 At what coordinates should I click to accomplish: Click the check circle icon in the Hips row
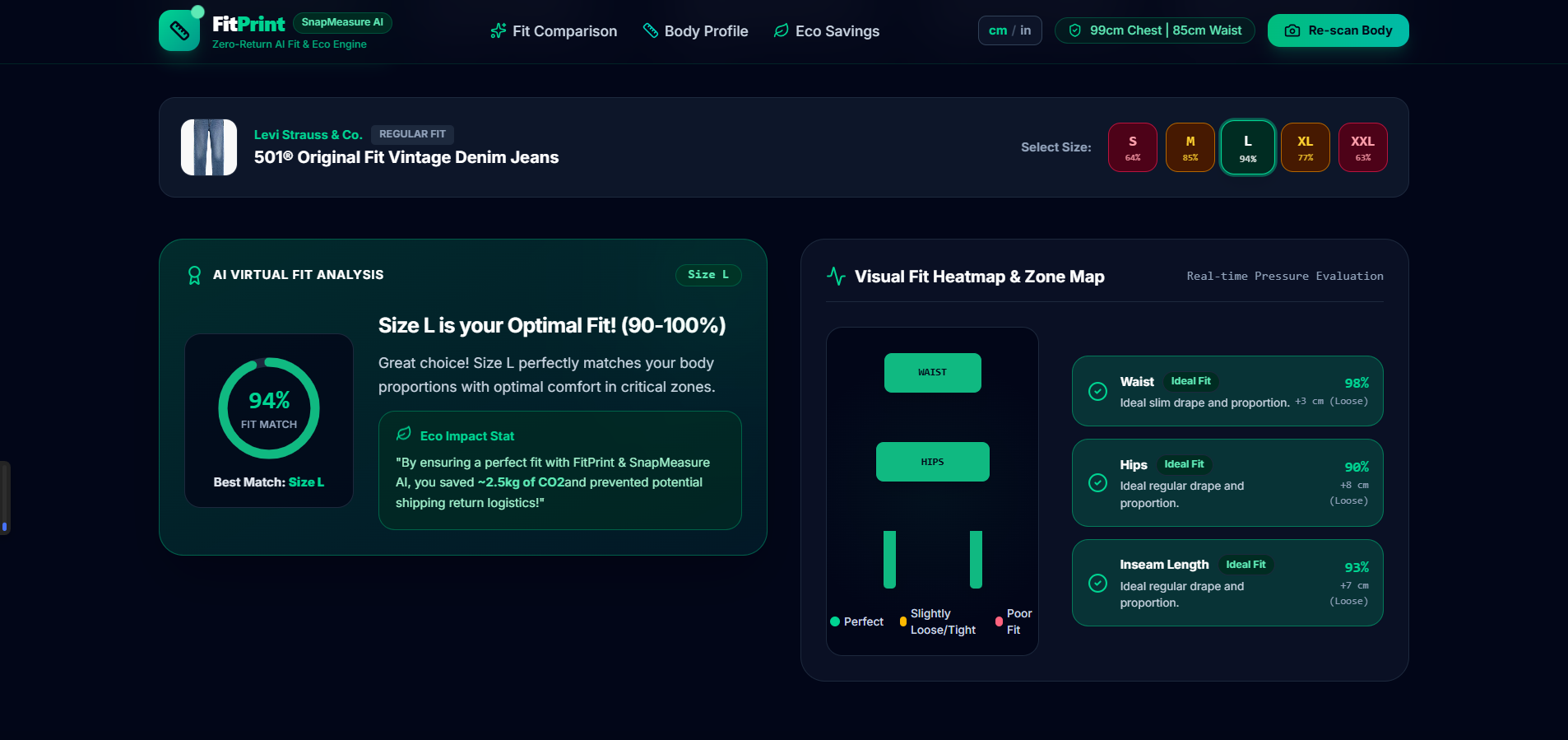pyautogui.click(x=1097, y=482)
